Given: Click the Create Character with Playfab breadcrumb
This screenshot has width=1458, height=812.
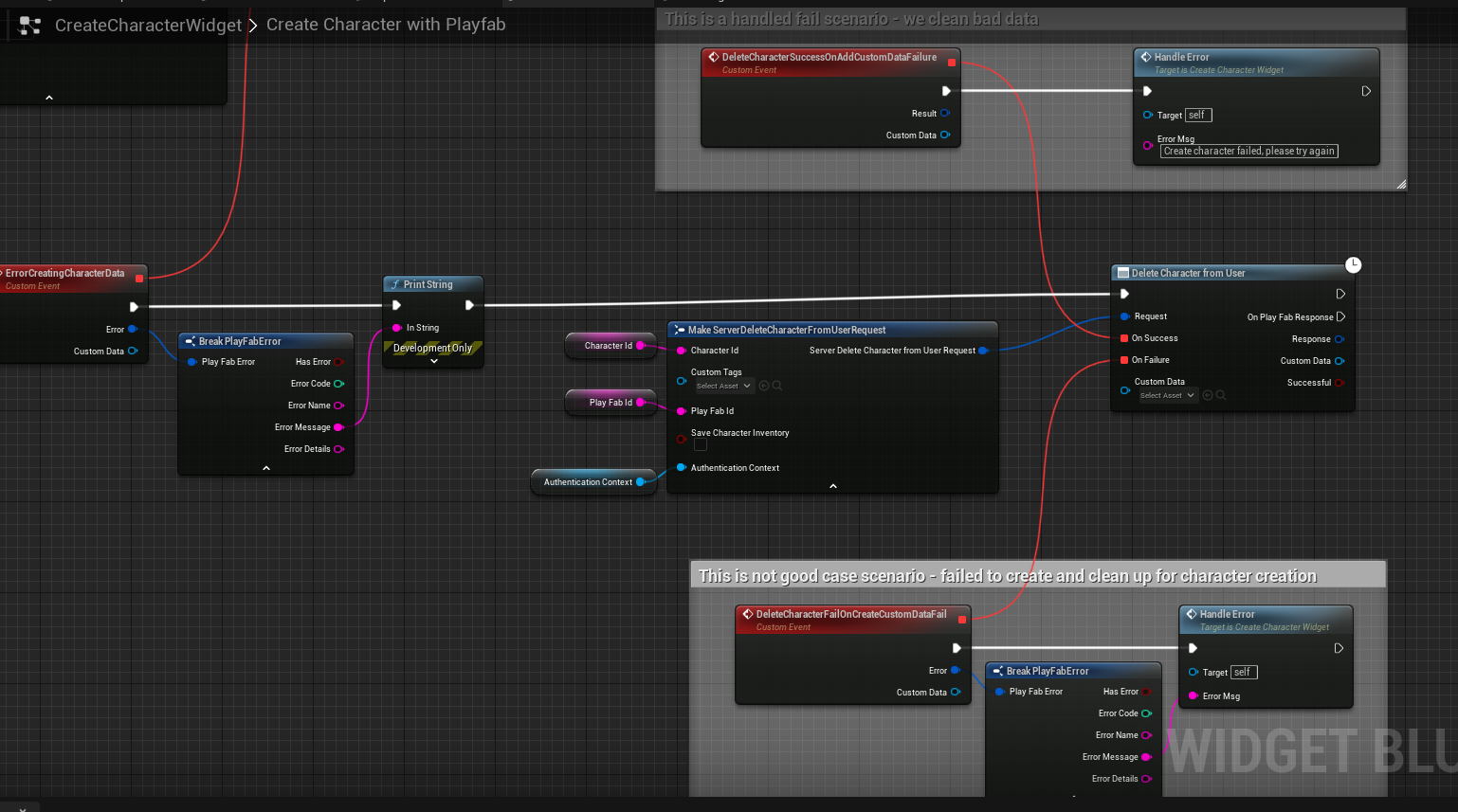Looking at the screenshot, I should pyautogui.click(x=386, y=25).
